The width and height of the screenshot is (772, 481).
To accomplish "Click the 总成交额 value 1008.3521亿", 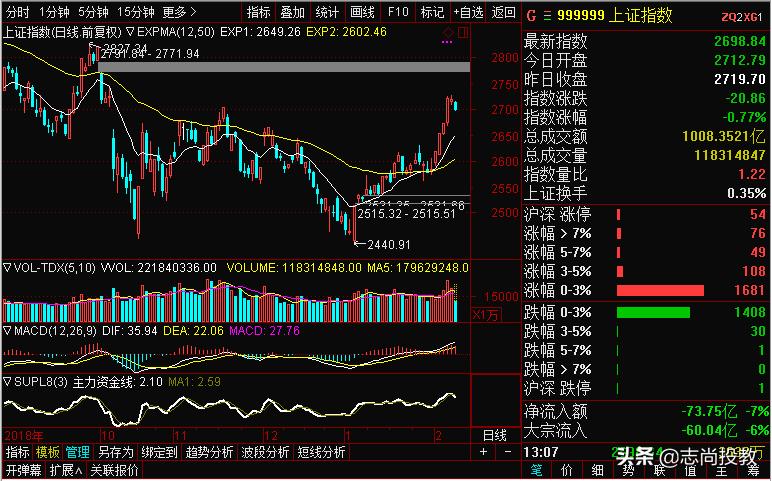I will (x=724, y=136).
